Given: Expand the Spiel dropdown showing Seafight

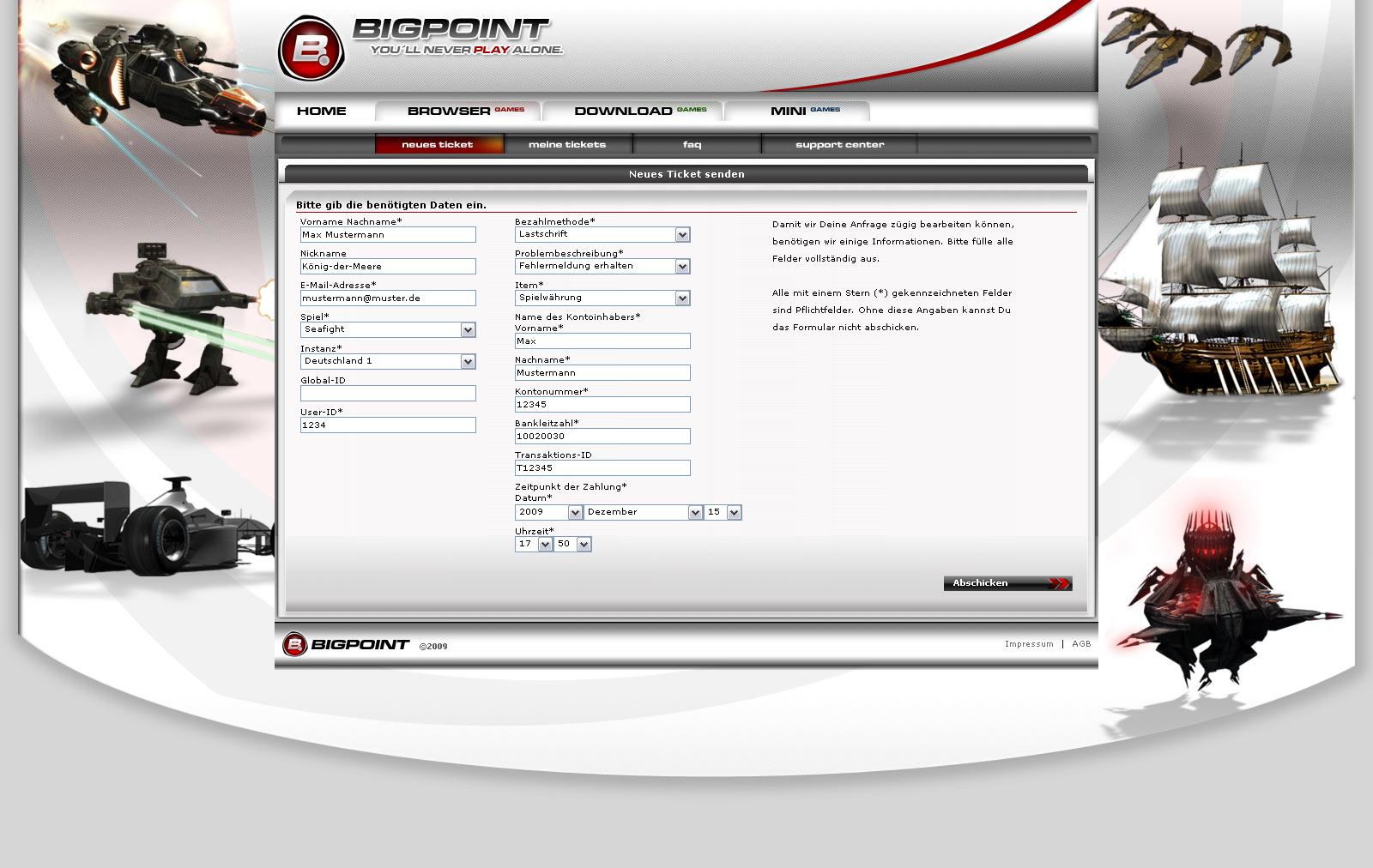Looking at the screenshot, I should (x=388, y=329).
